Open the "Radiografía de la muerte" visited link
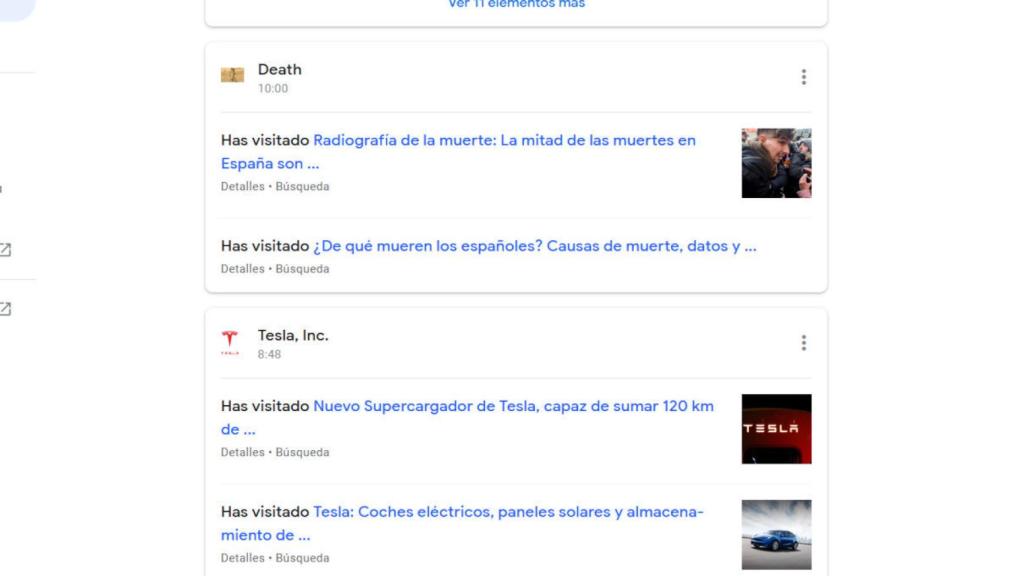This screenshot has height=576, width=1024. pyautogui.click(x=458, y=152)
